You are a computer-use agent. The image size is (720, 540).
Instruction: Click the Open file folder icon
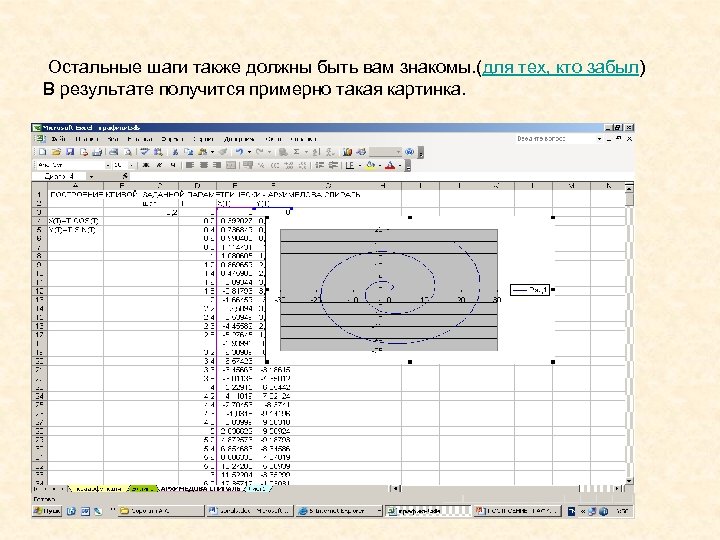(56, 152)
